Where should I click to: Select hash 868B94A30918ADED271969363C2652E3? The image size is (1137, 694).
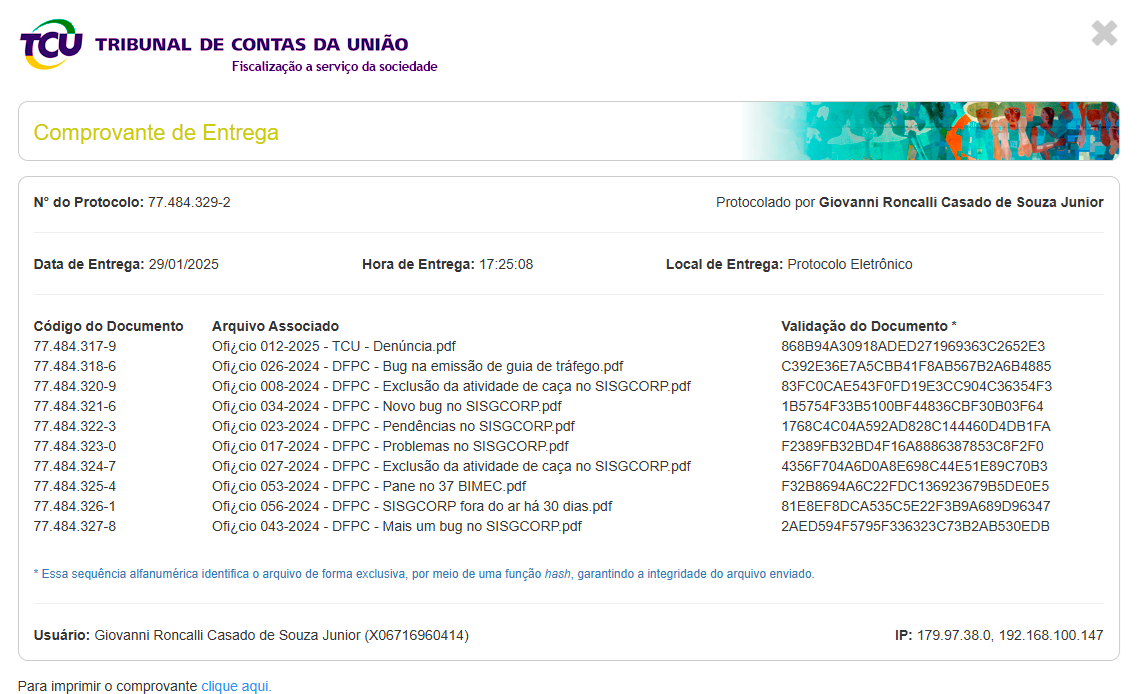click(913, 347)
